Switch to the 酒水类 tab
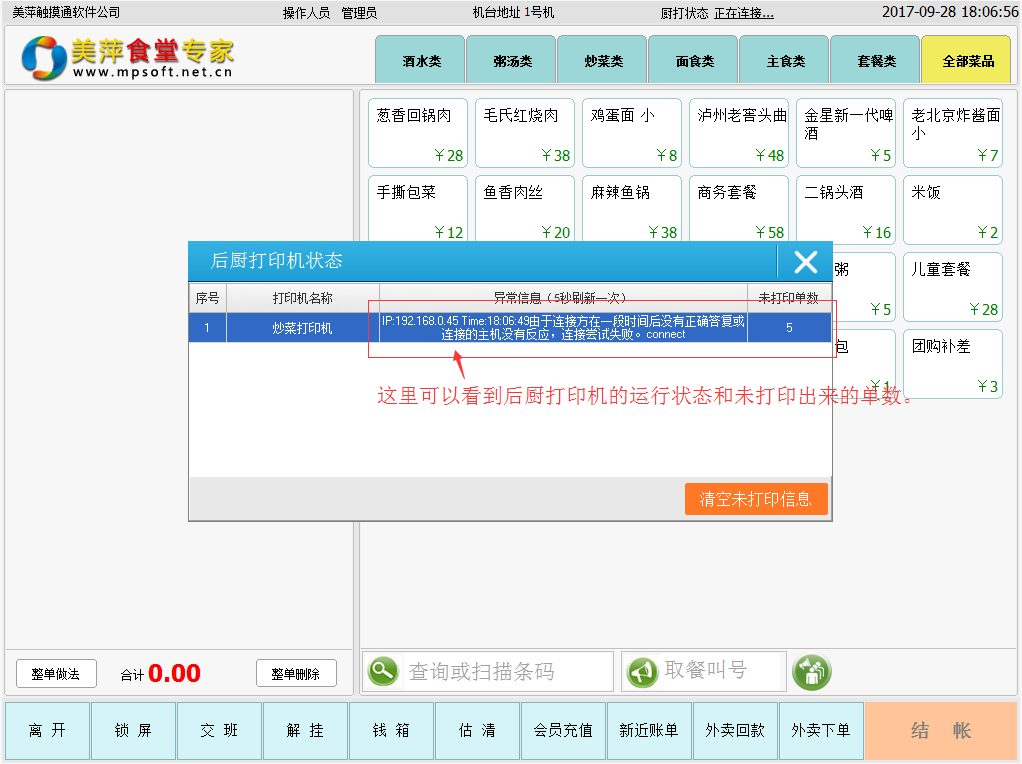 click(x=420, y=61)
